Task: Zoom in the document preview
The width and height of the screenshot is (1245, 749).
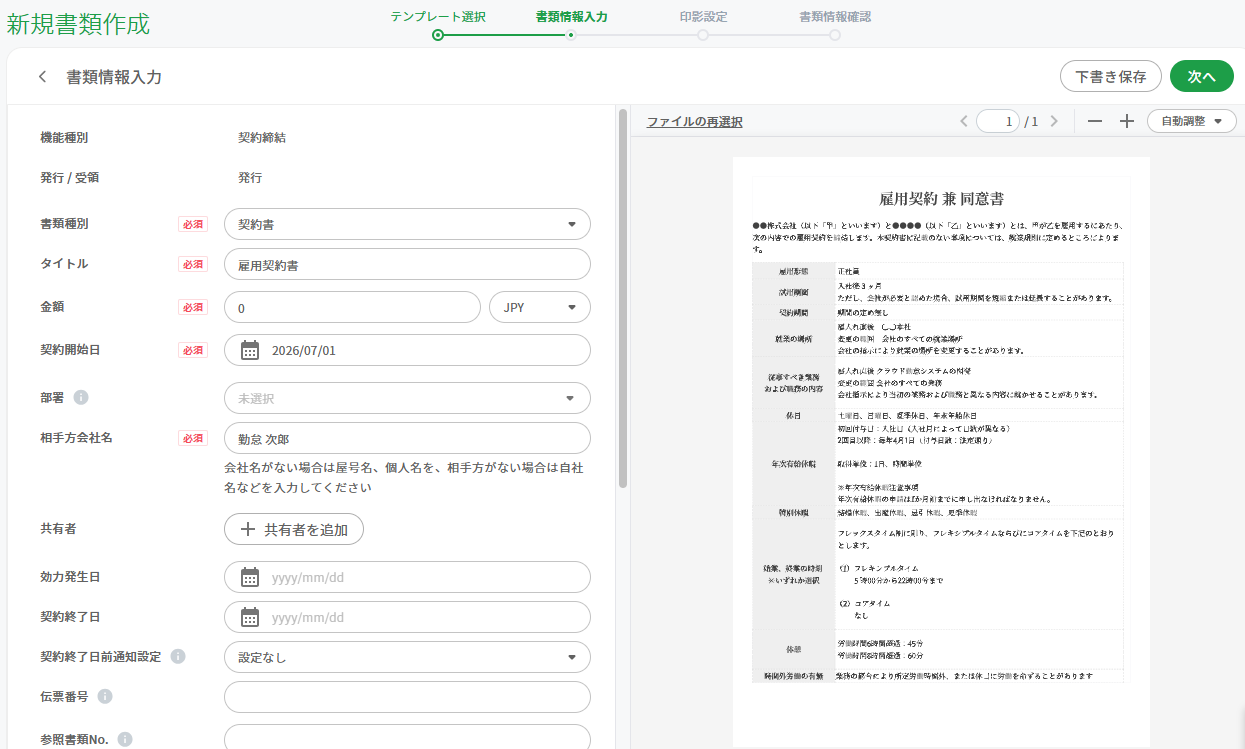Action: pos(1127,121)
